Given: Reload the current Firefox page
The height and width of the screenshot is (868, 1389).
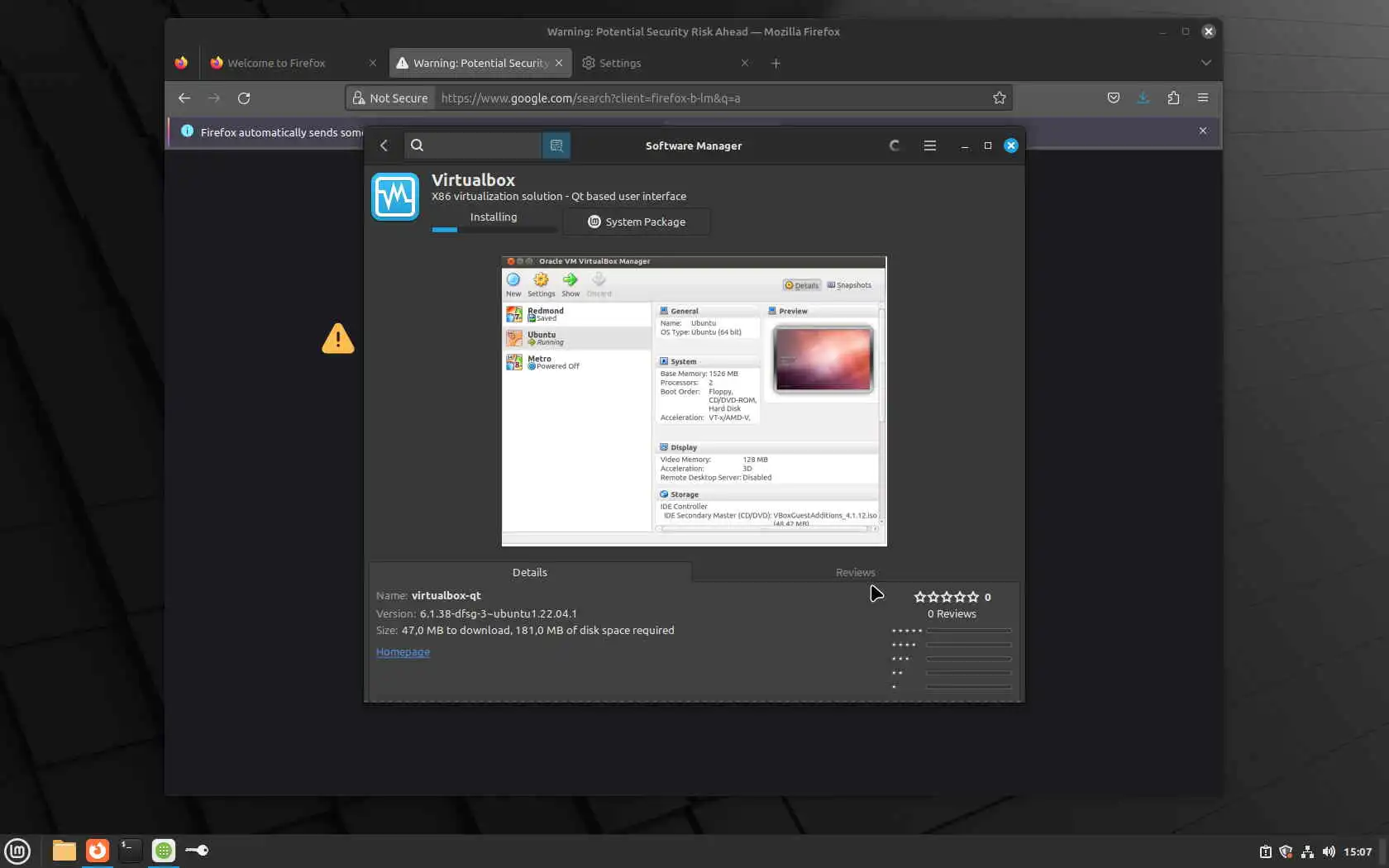Looking at the screenshot, I should tap(244, 98).
